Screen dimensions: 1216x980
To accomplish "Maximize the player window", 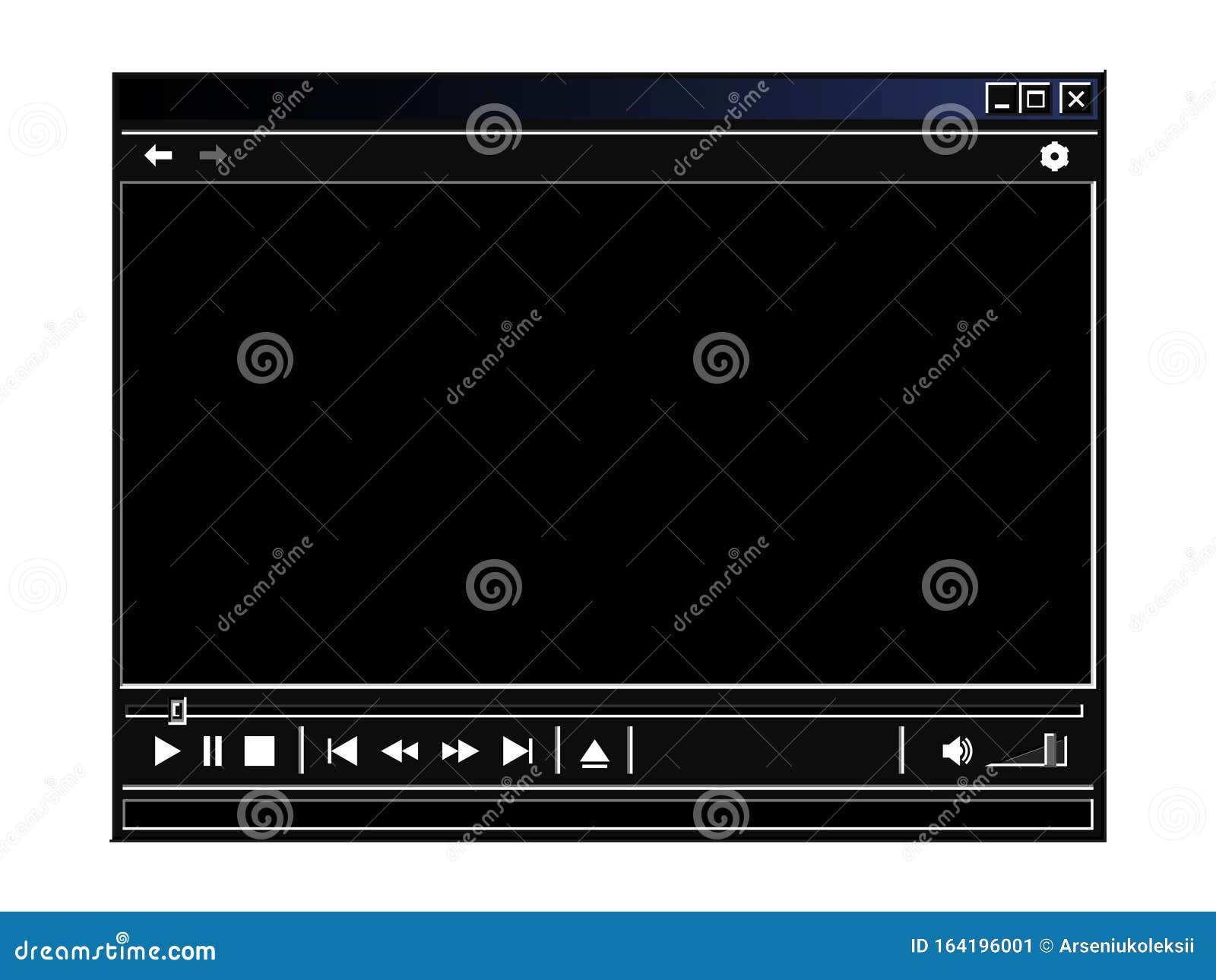I will (1034, 99).
